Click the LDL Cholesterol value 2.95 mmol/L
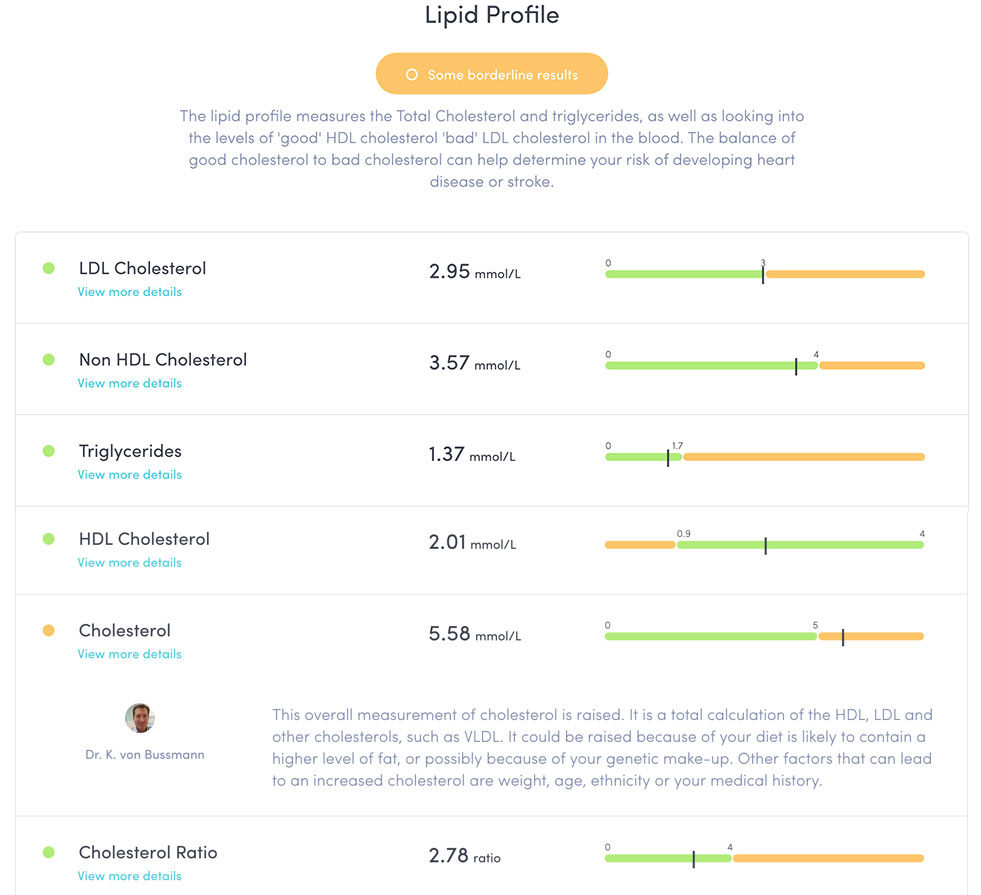981x895 pixels. pos(475,271)
